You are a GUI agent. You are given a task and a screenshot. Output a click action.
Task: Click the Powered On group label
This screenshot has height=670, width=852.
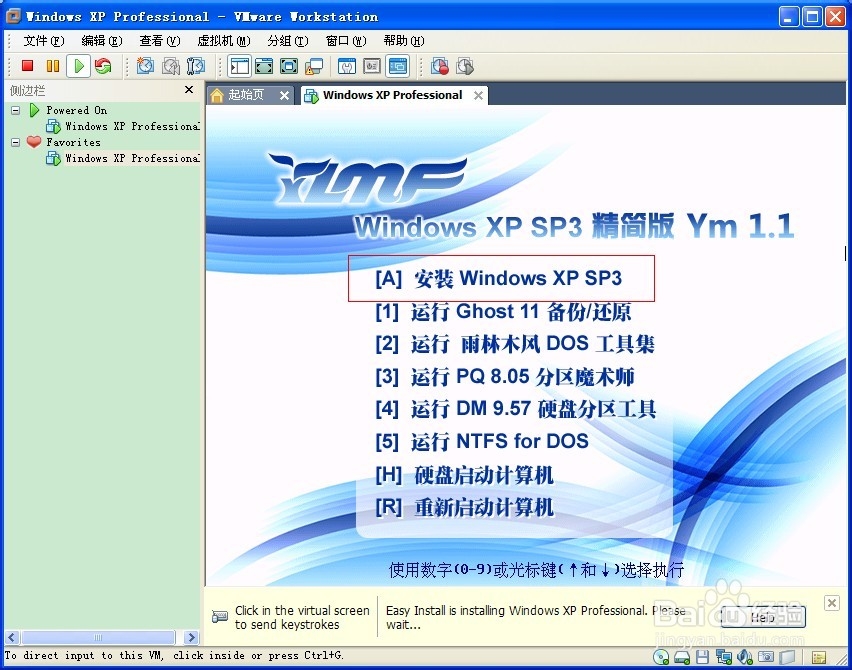[76, 110]
